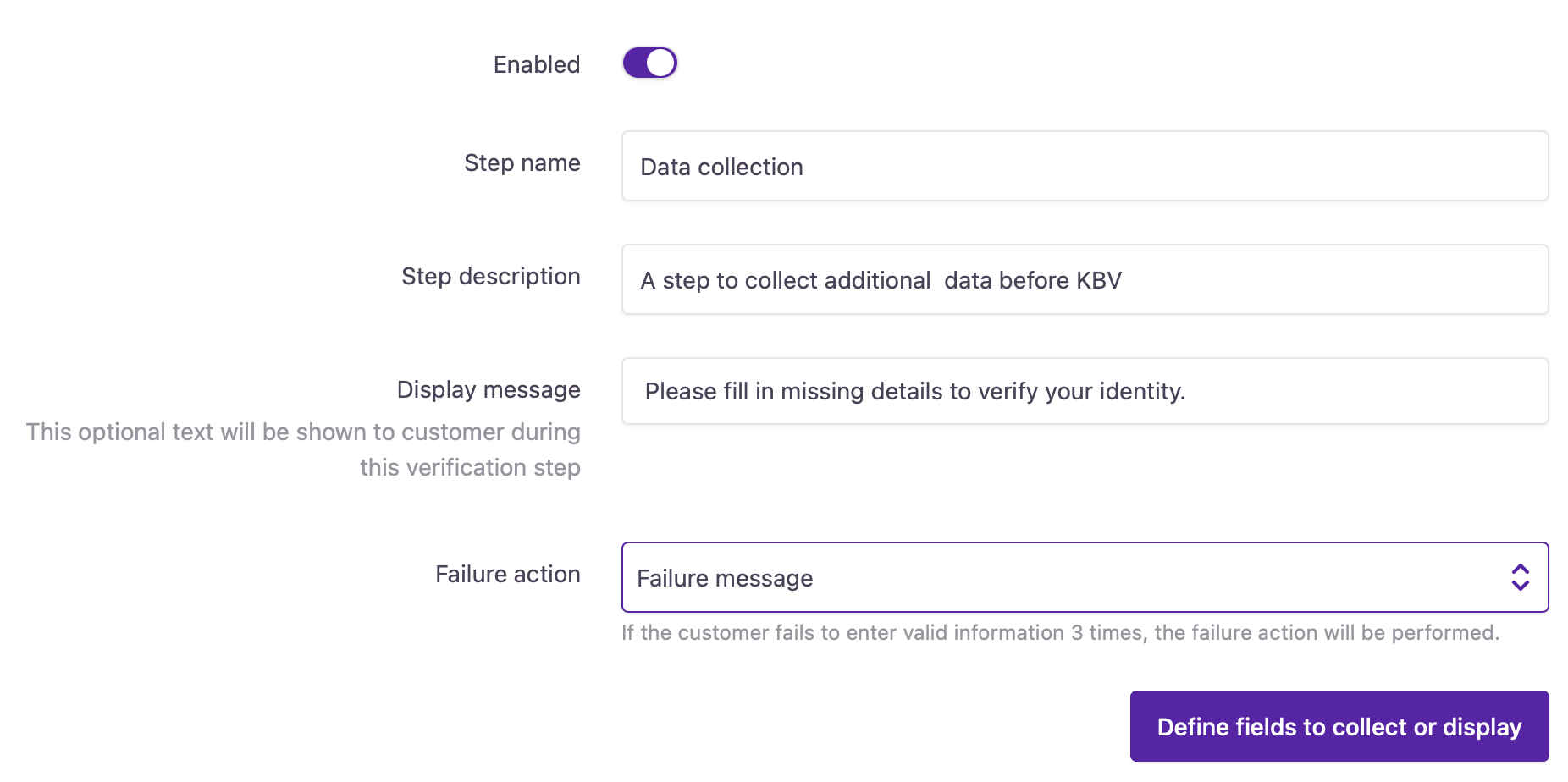Click the Step description label
Screen dimensions: 1568x782
click(490, 276)
